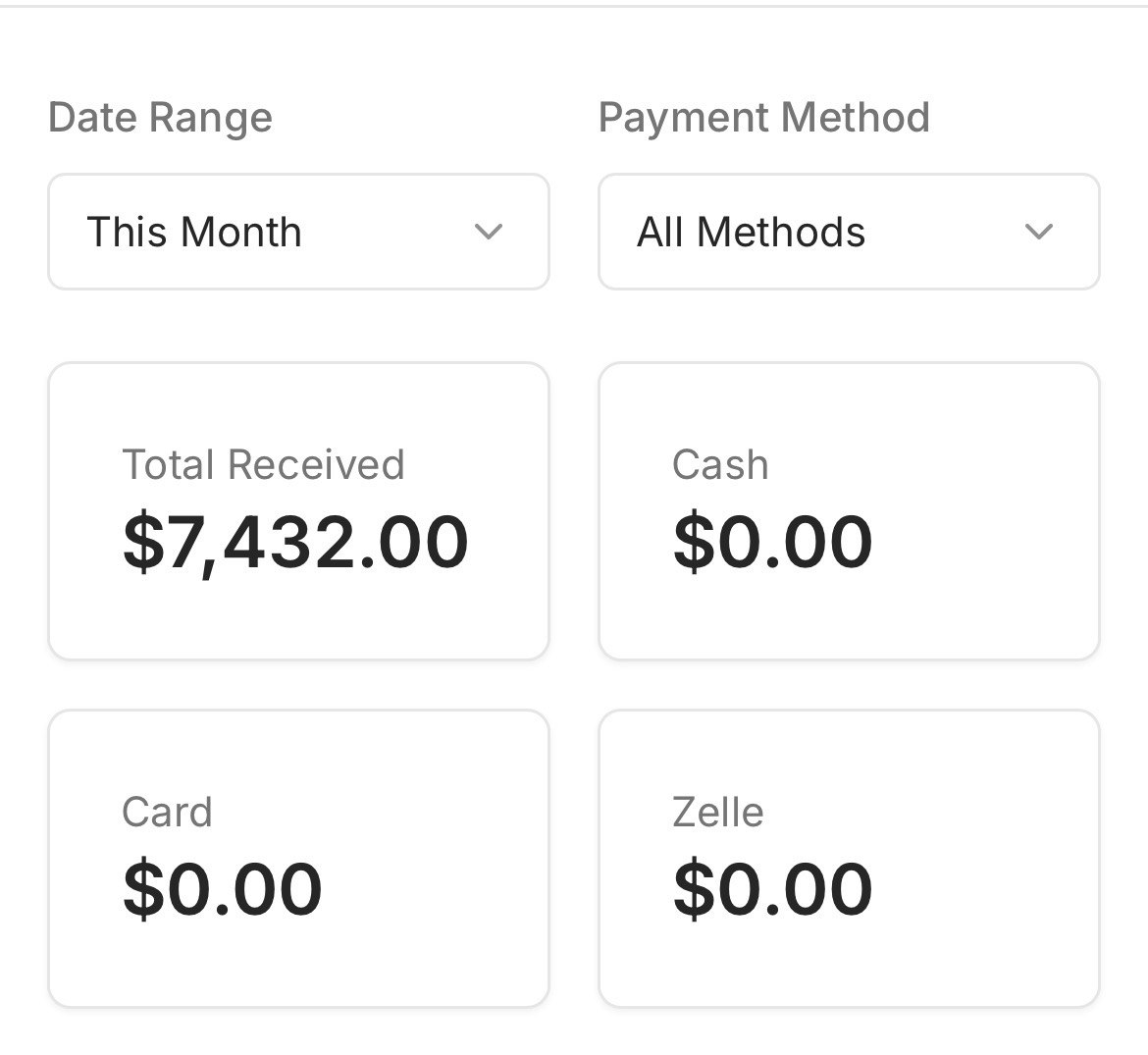Open the Payment Method dropdown

click(x=849, y=232)
